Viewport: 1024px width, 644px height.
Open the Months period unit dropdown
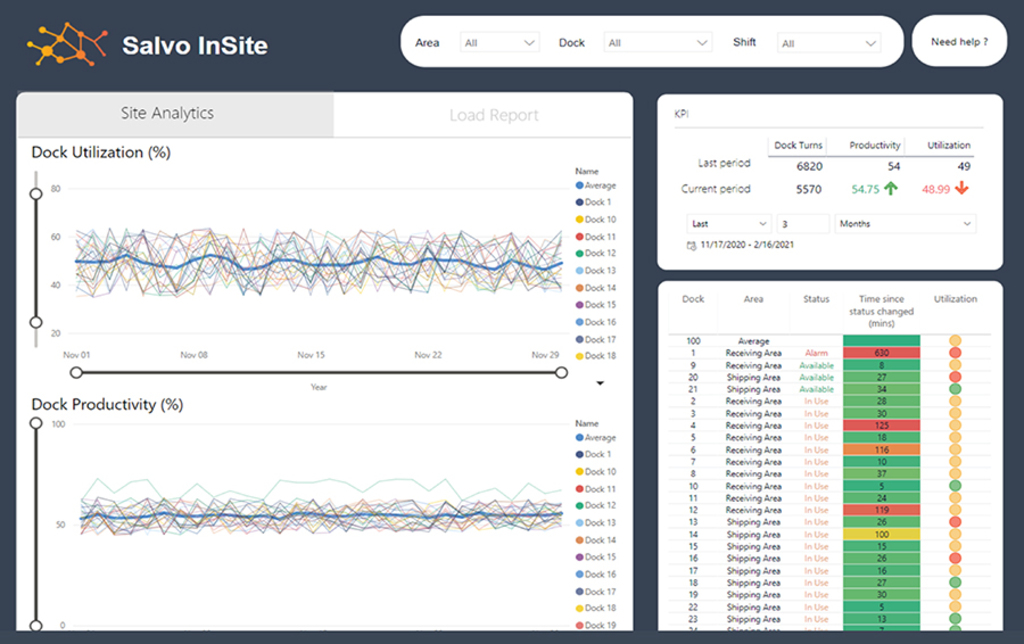point(904,224)
